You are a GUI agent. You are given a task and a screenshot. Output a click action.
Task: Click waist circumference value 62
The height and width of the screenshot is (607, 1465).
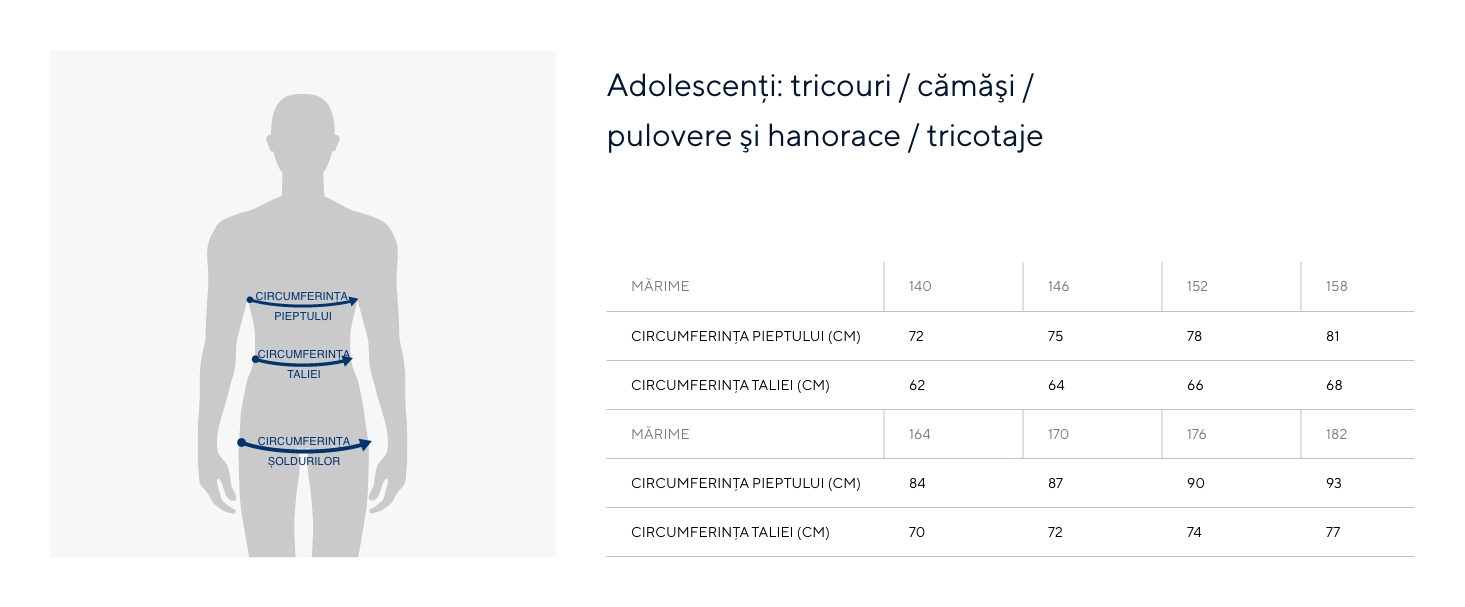coord(917,386)
